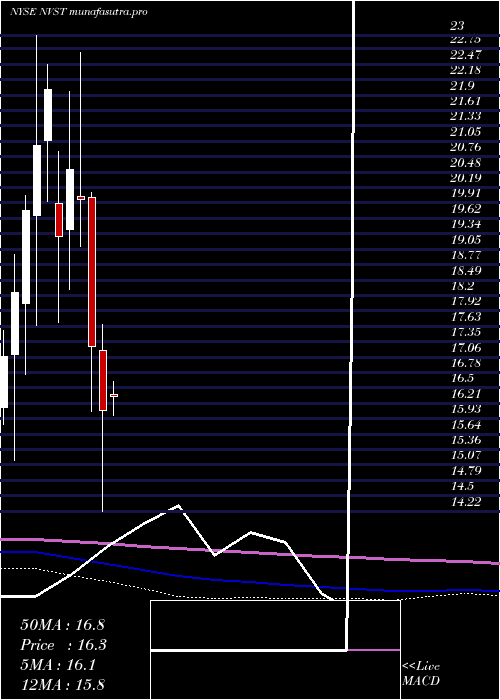Click the 15.36 price axis label
500x700 pixels.
466,440
